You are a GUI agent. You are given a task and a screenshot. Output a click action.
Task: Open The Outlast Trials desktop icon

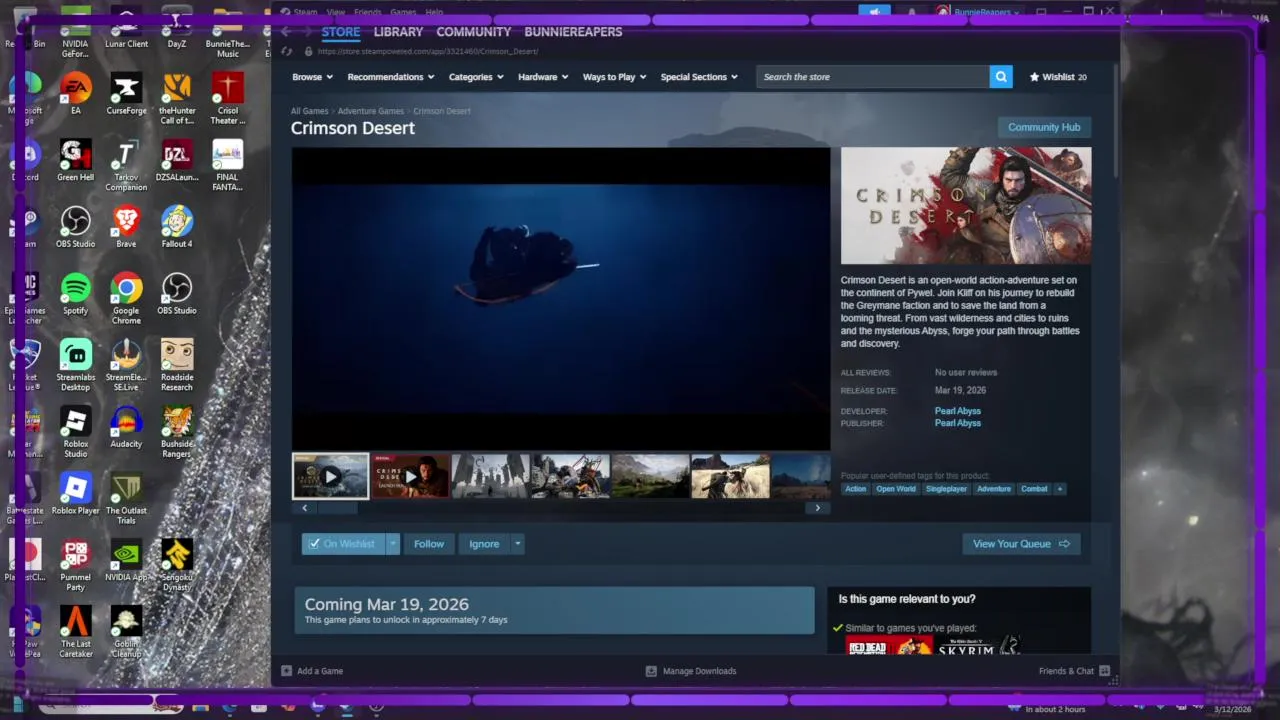point(126,499)
